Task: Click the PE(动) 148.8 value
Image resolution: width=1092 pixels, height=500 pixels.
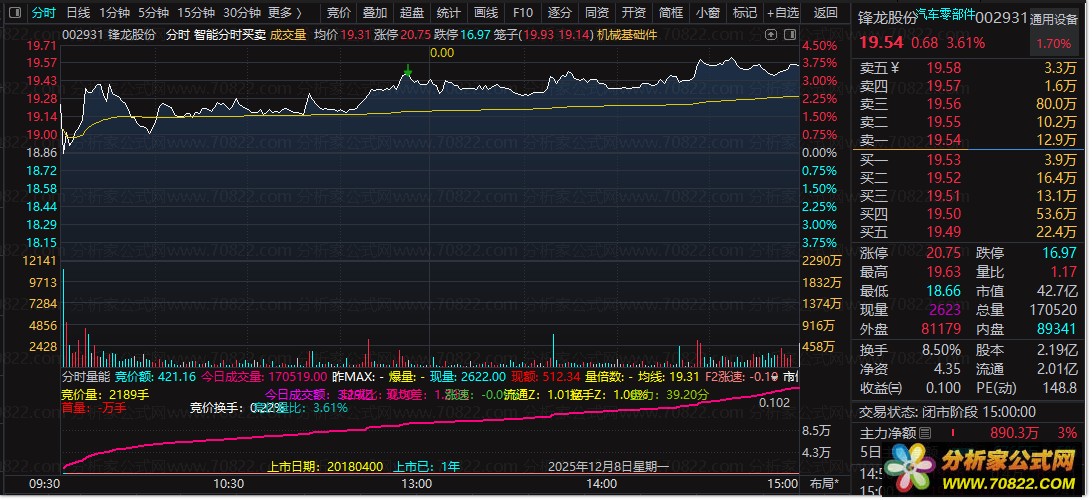Action: coord(1061,387)
